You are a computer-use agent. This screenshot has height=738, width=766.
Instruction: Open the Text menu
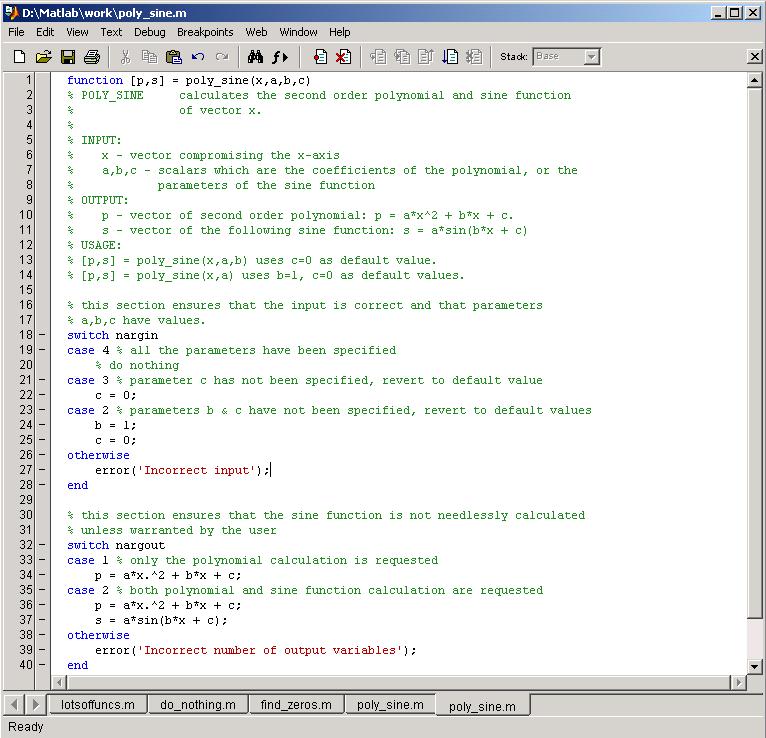(x=111, y=32)
